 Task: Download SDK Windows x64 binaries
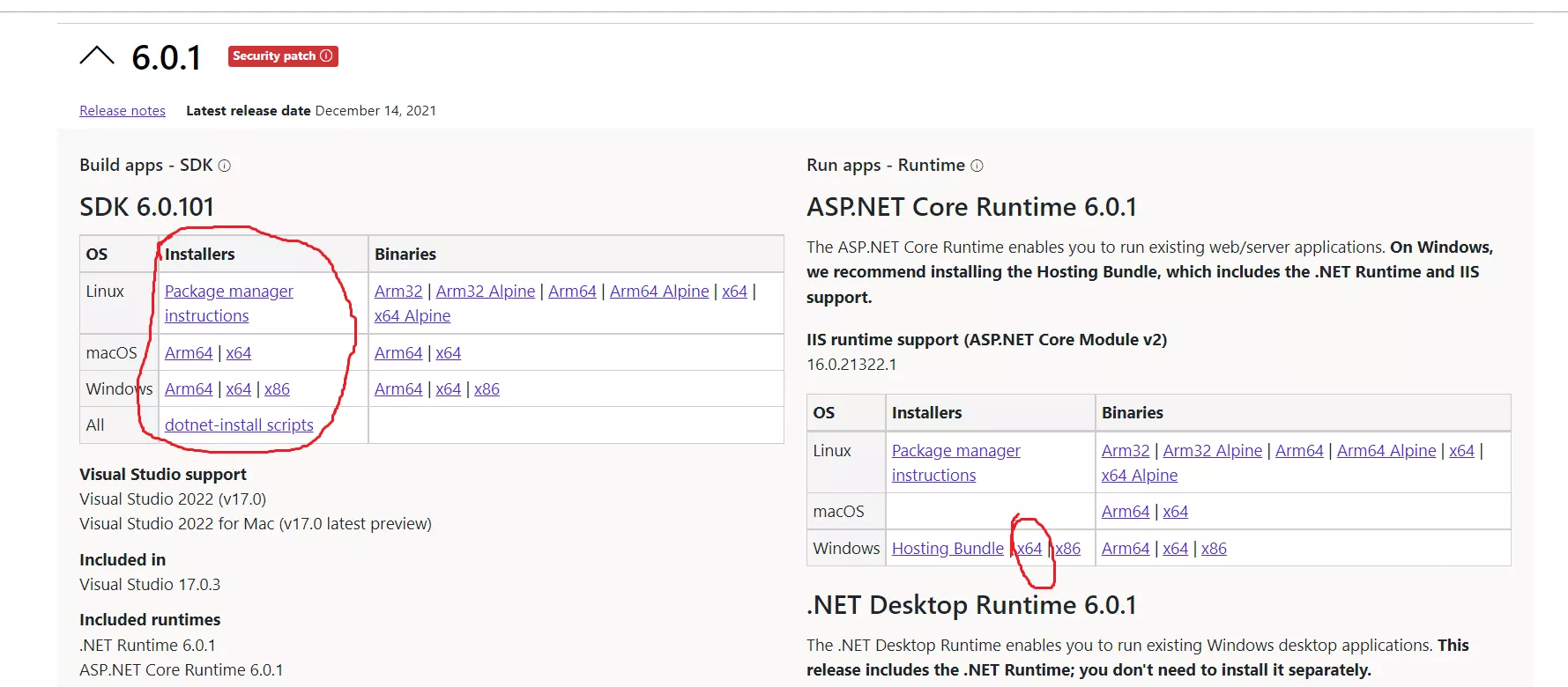(449, 388)
